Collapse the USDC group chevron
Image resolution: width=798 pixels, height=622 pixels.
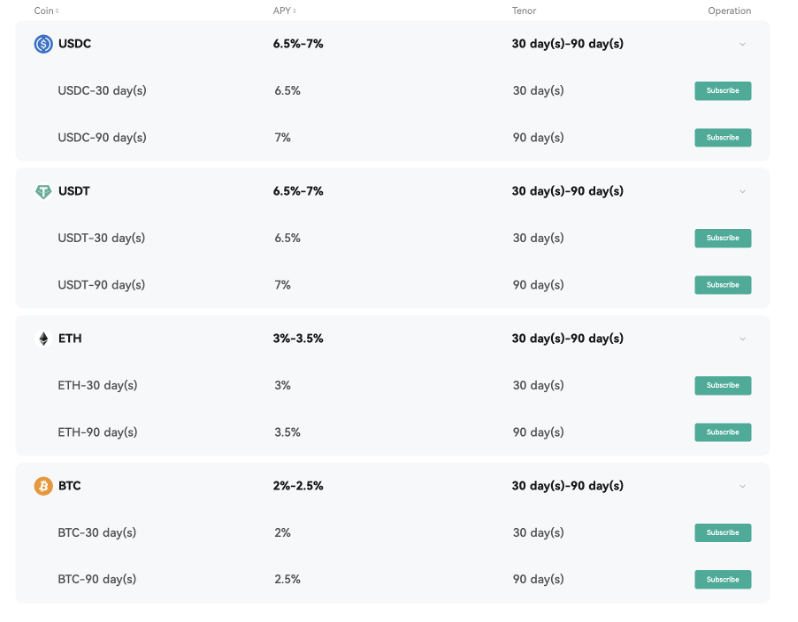point(742,44)
